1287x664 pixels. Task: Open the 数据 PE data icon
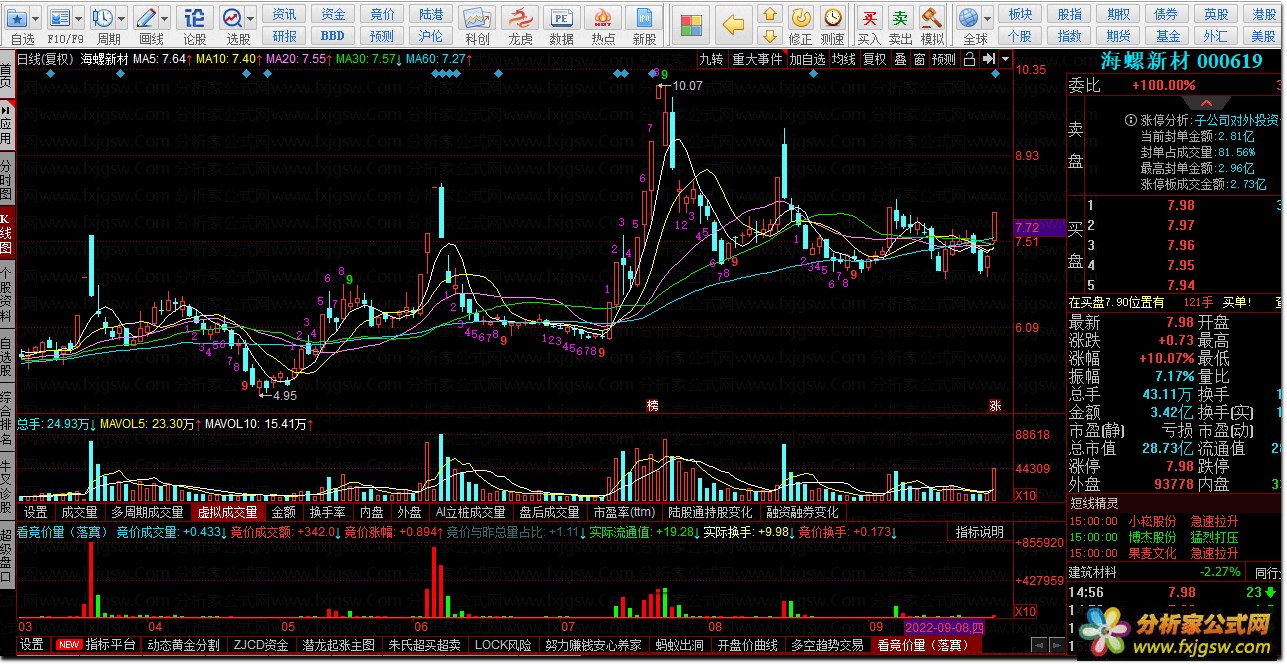point(562,19)
